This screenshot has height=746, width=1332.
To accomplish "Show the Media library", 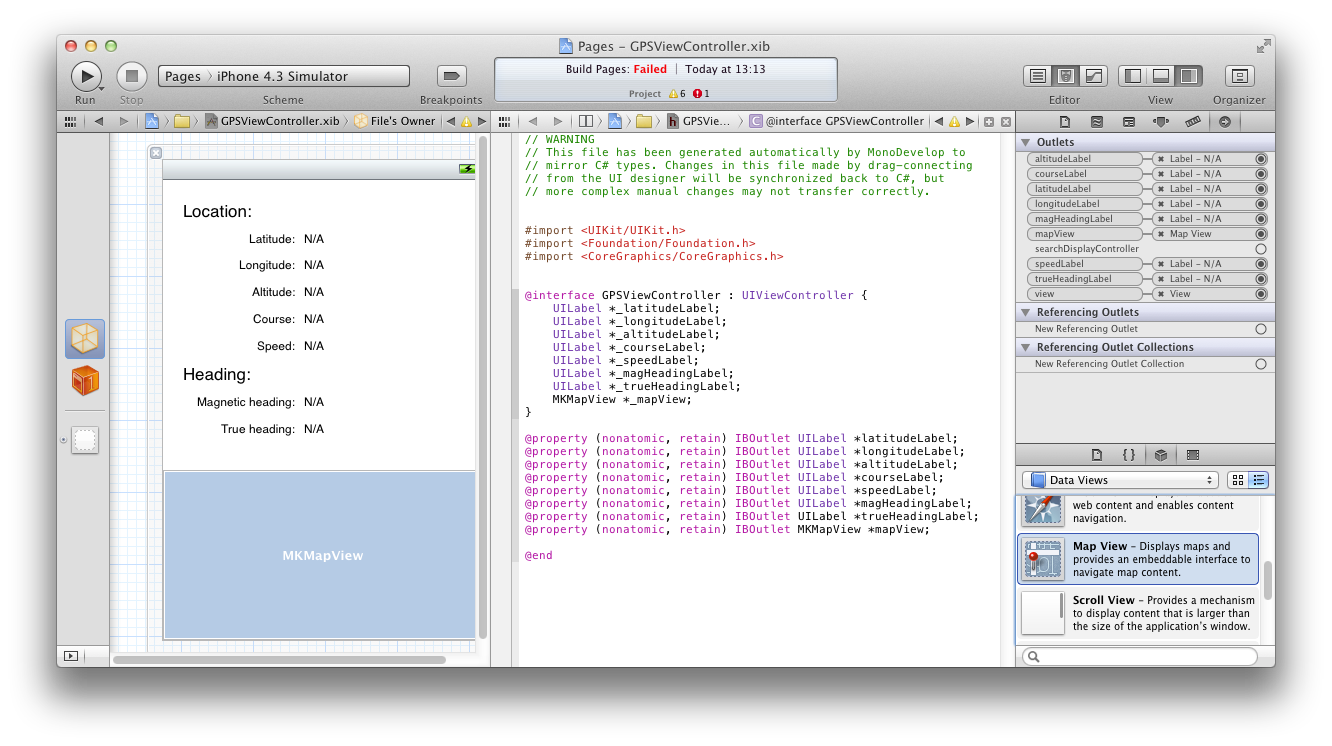I will (1192, 454).
